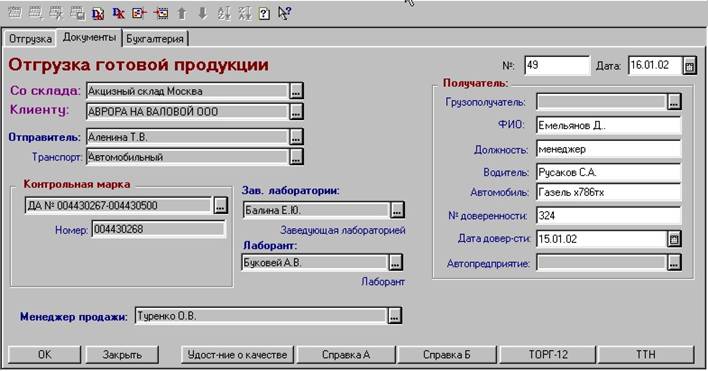Click the Зав. лаборатории field Балина Е.Ю.

coord(317,210)
